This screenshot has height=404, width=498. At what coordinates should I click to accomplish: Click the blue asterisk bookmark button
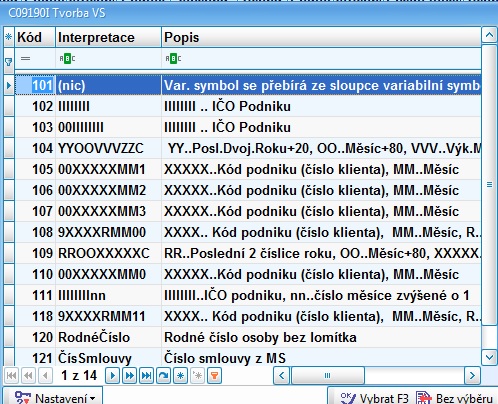click(180, 376)
